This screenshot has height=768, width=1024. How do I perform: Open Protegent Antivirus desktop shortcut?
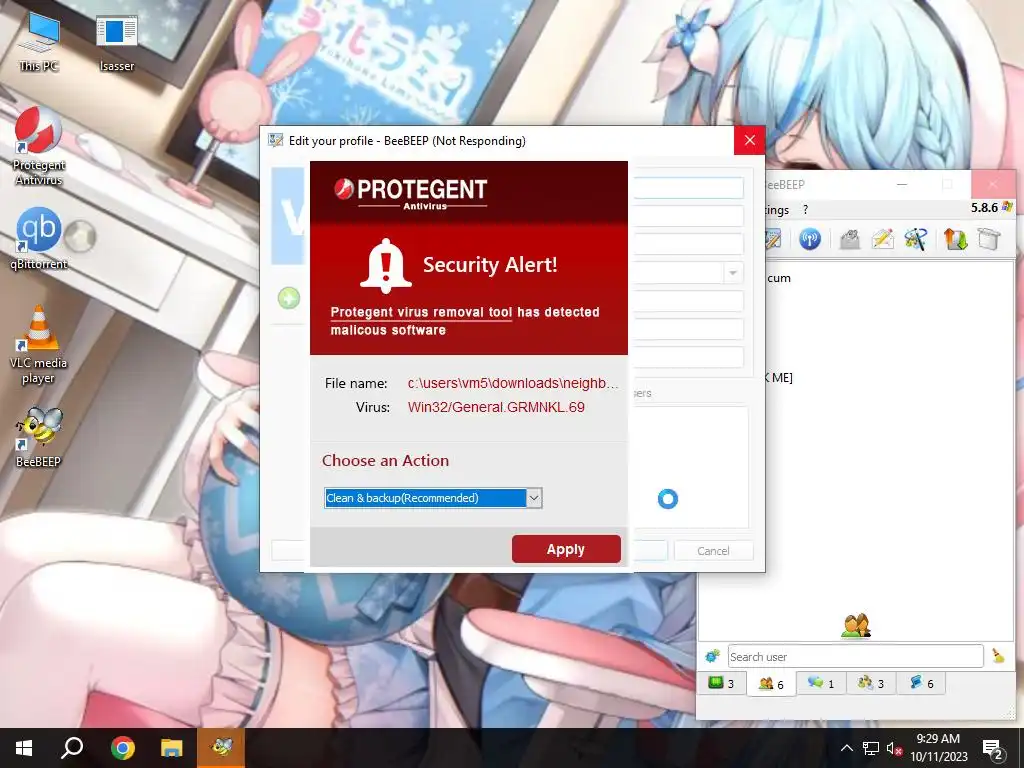[x=39, y=146]
